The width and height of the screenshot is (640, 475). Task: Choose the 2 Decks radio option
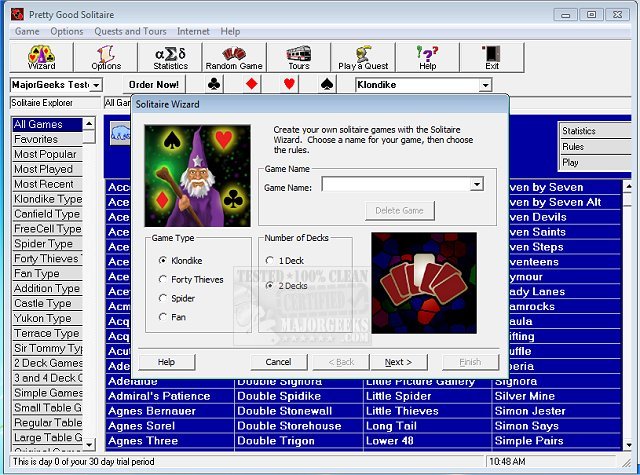pyautogui.click(x=269, y=286)
